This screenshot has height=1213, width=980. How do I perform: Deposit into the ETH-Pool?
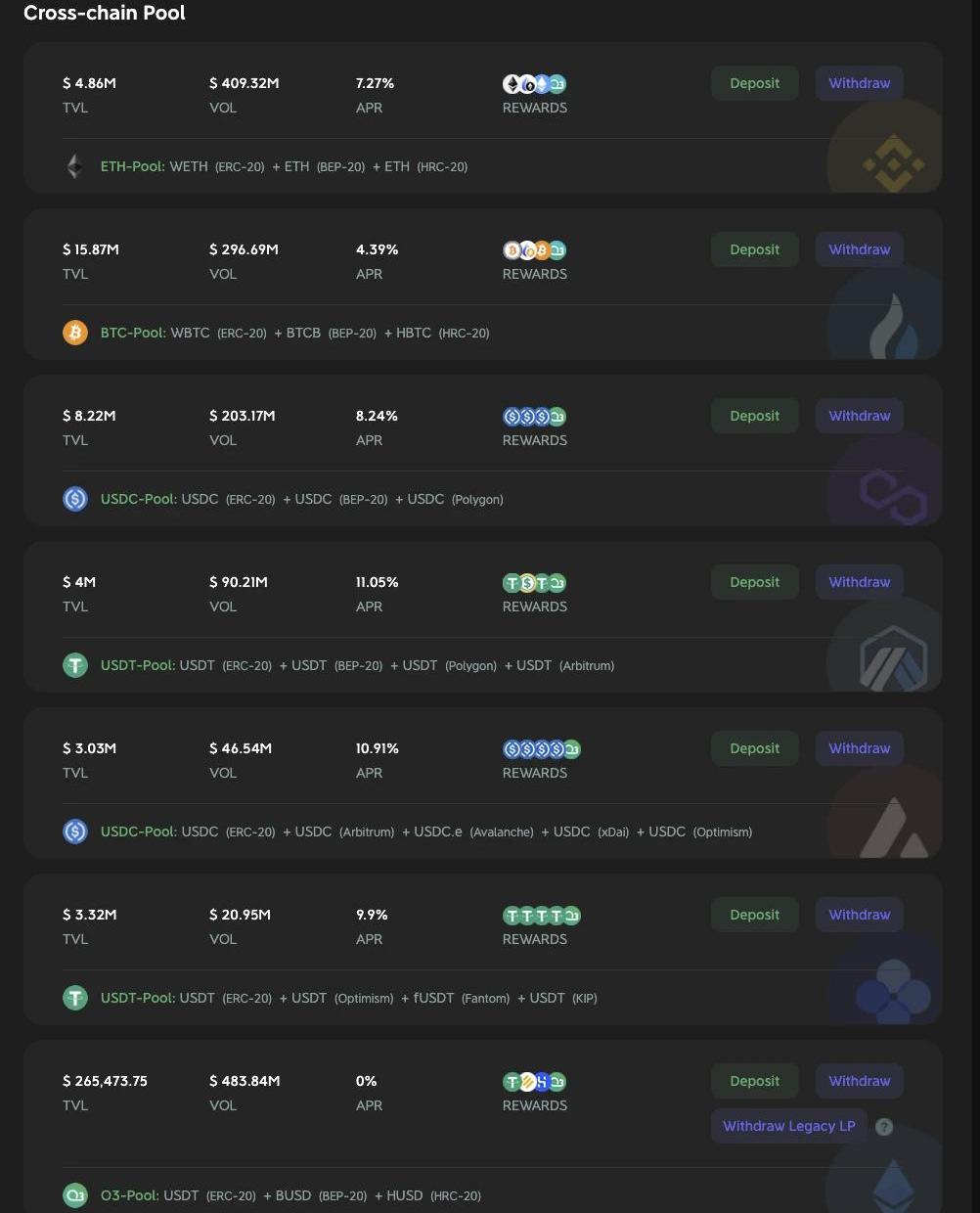pos(755,83)
